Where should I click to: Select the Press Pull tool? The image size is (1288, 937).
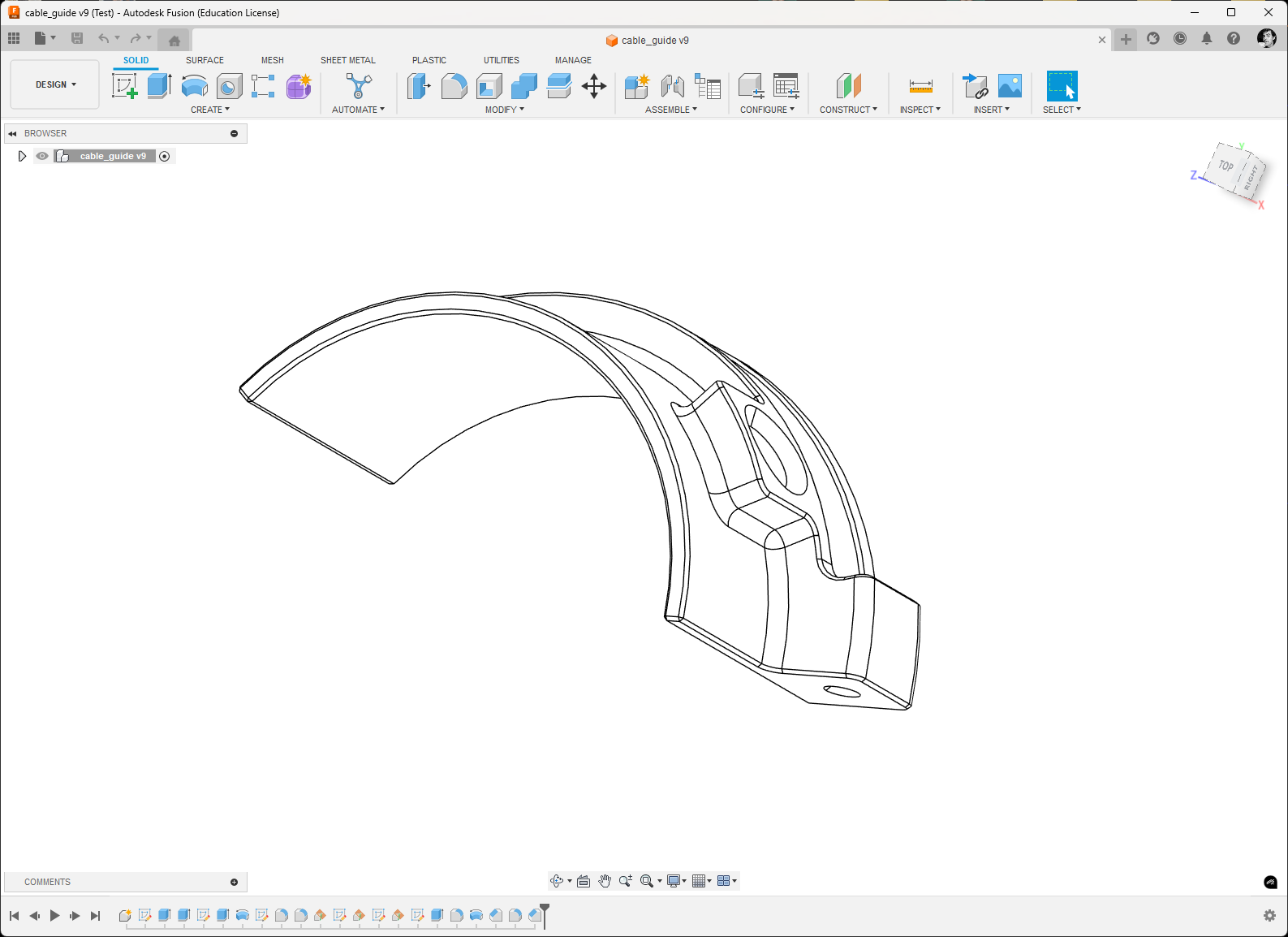[419, 85]
